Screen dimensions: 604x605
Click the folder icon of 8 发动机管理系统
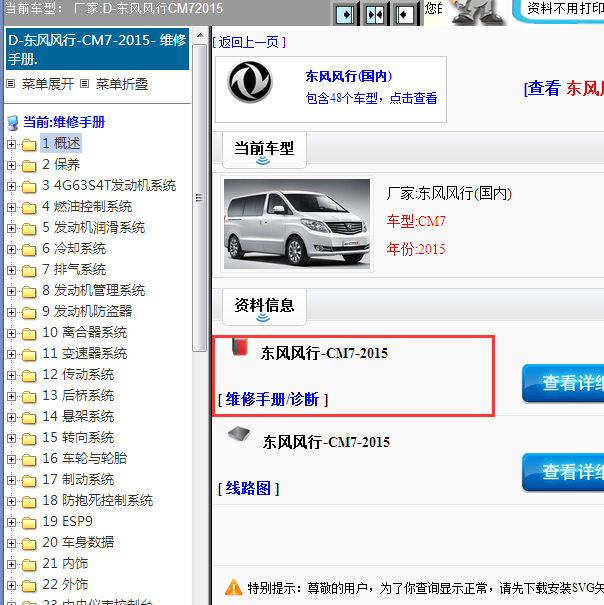click(29, 292)
